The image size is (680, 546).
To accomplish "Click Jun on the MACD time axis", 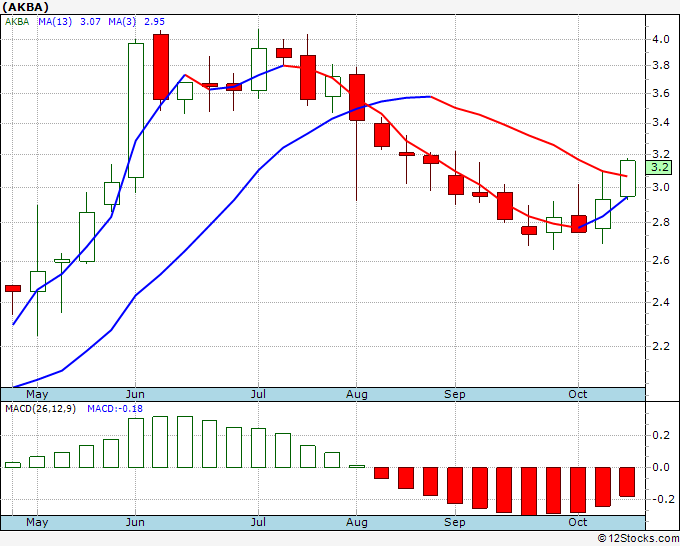I will tap(135, 522).
